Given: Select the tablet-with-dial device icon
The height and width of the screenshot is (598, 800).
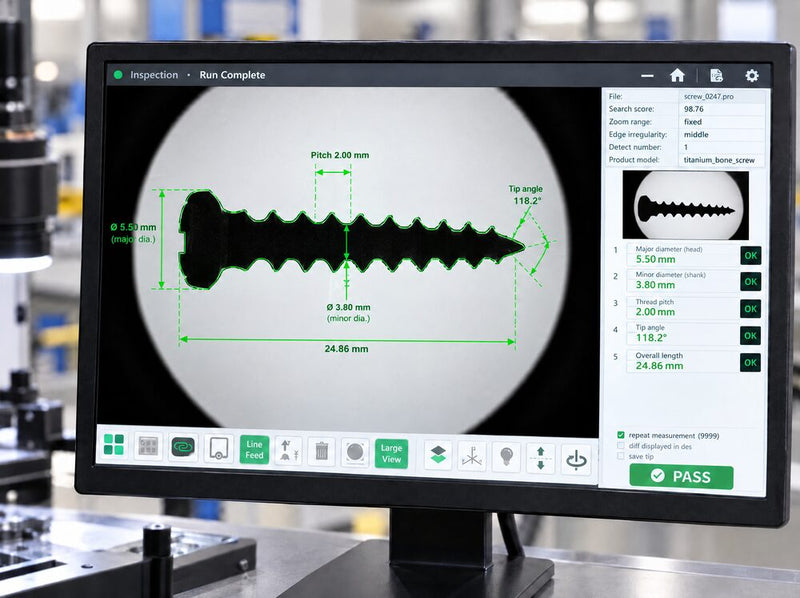Looking at the screenshot, I should (x=219, y=449).
